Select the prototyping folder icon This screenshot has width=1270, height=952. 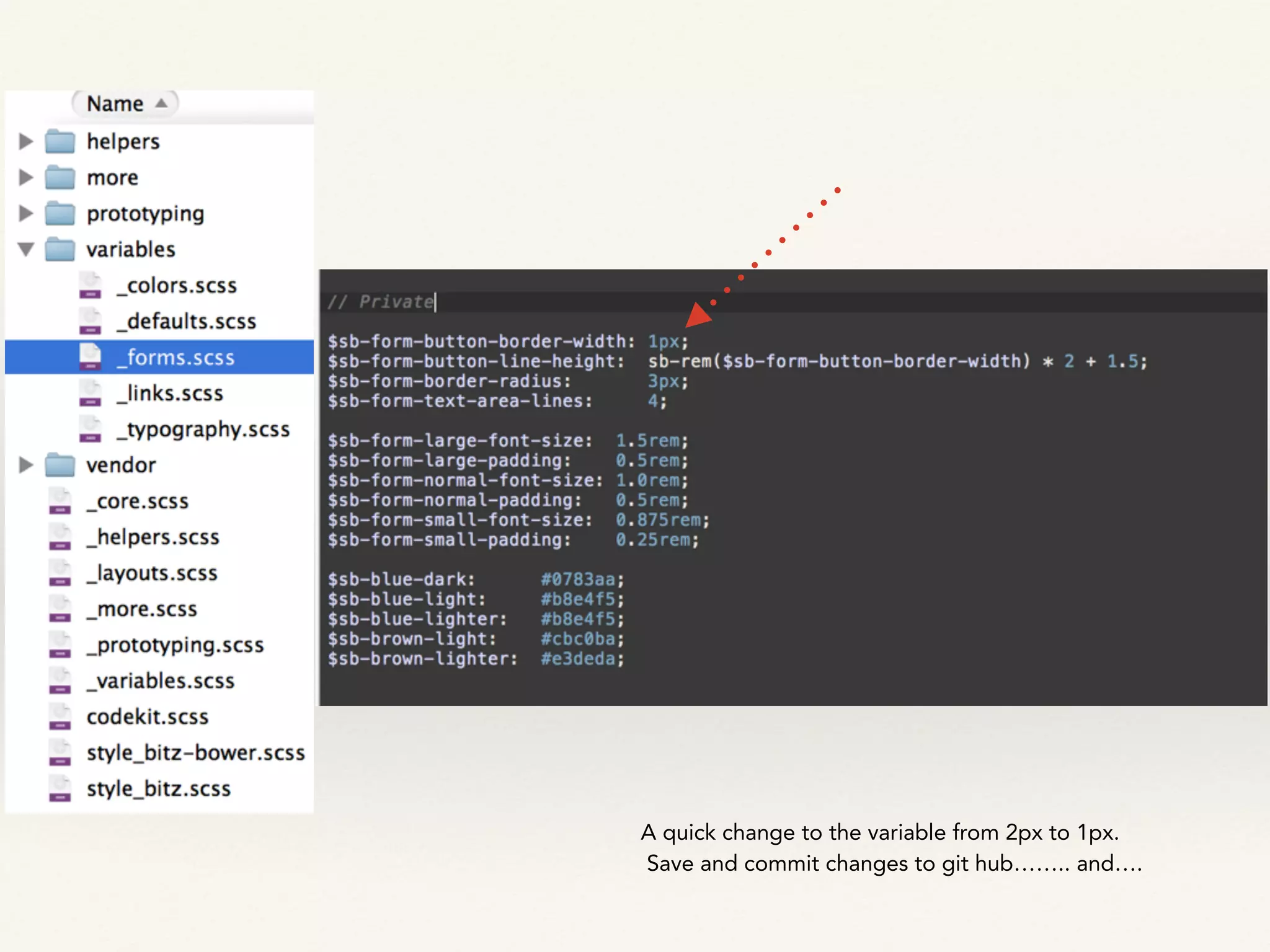point(60,213)
